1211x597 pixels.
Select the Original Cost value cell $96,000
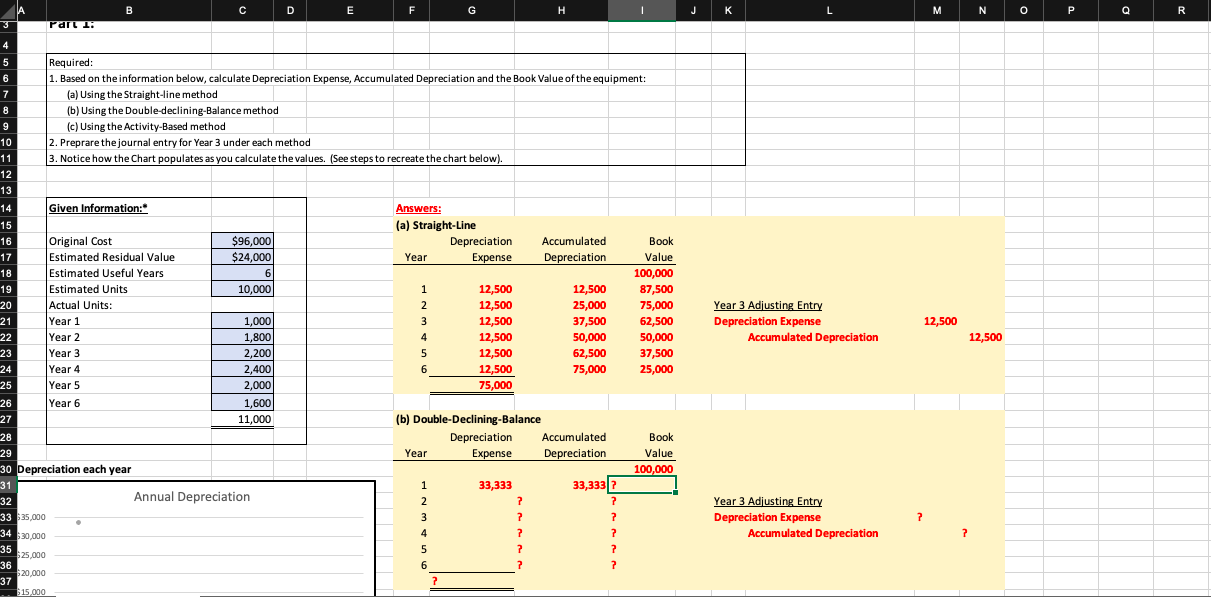tap(241, 241)
